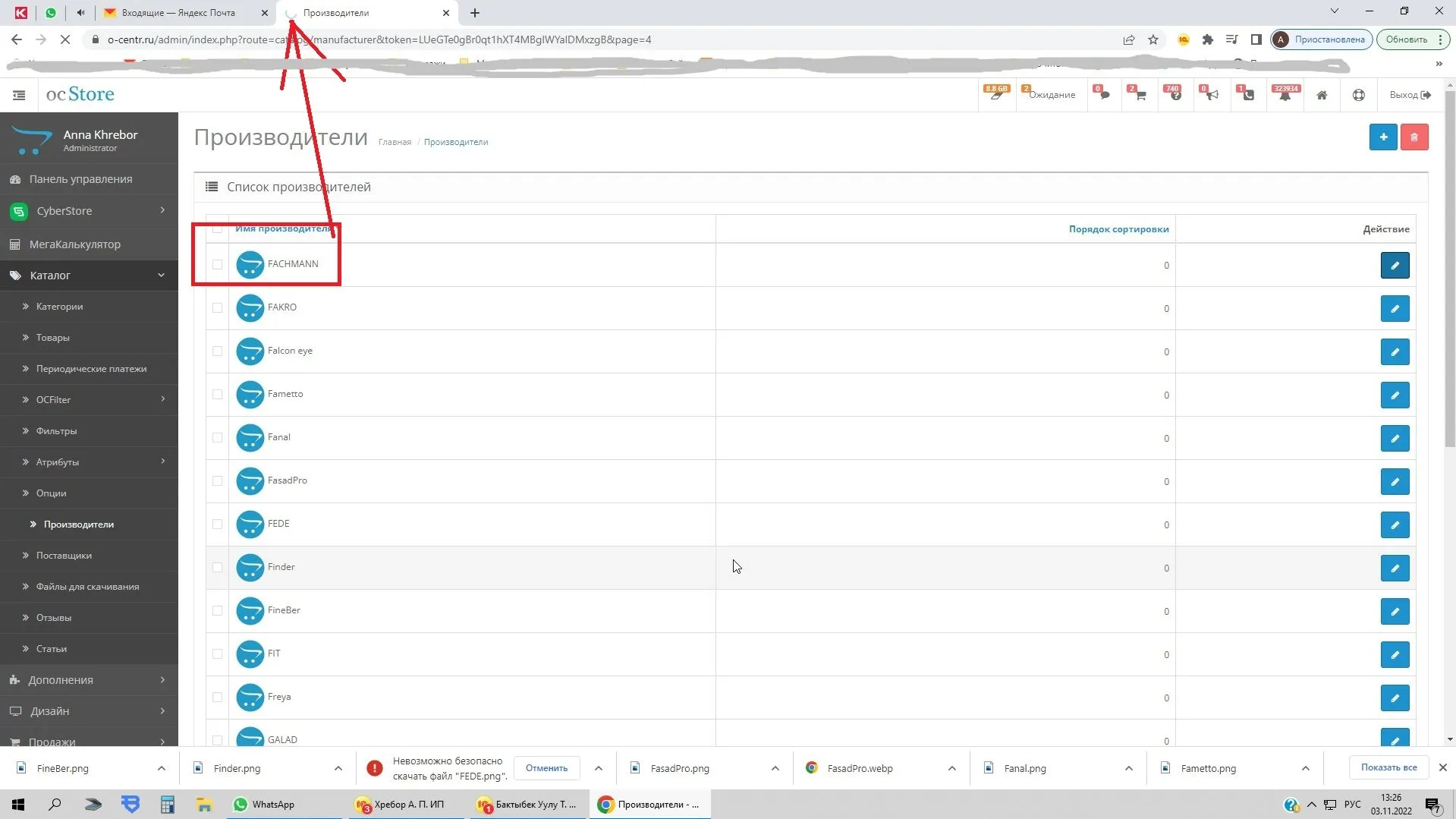Open browser extensions puzzle icon
Screen dimensions: 1456x819
(1208, 39)
